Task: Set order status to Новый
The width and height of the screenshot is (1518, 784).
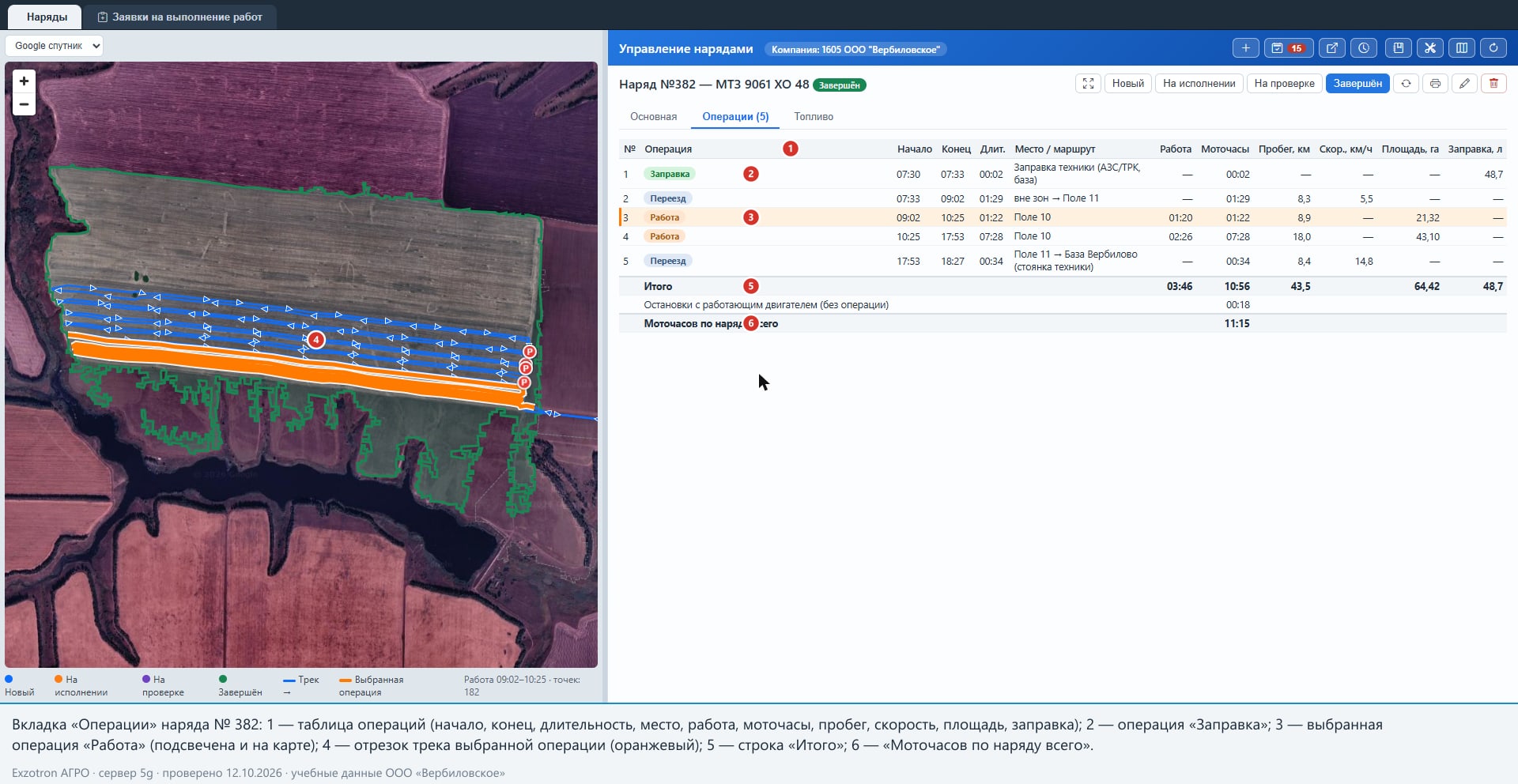Action: [1127, 83]
